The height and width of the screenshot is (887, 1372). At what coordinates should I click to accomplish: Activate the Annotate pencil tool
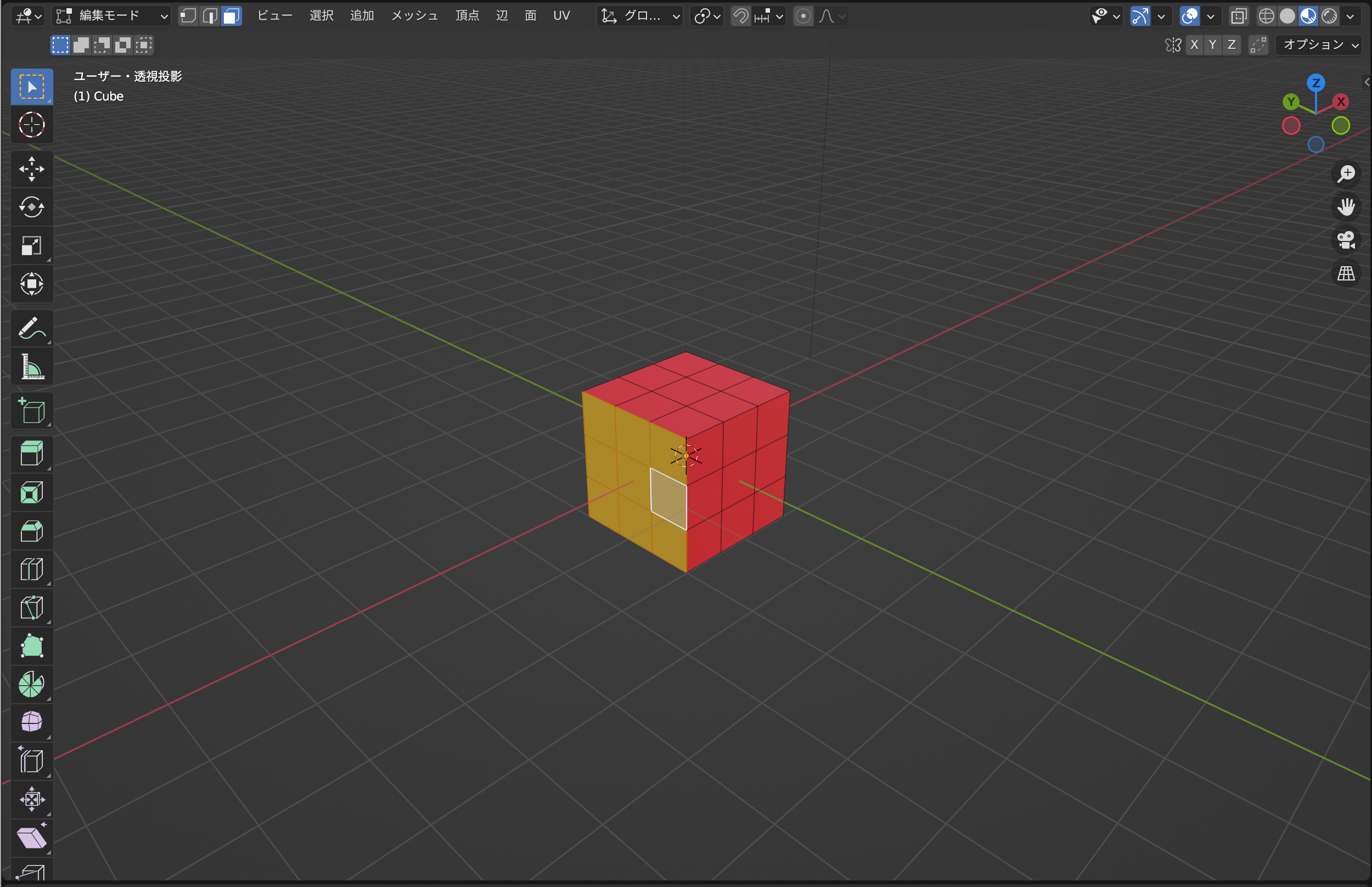tap(32, 328)
